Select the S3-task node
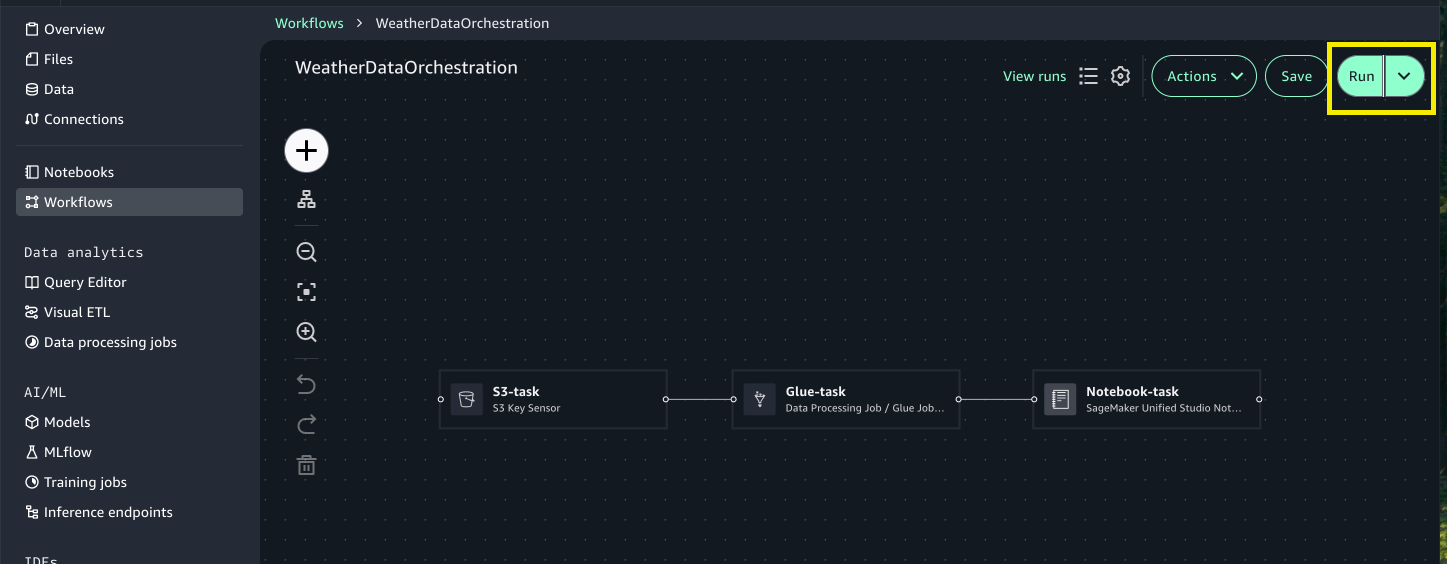Screen dimensions: 1447x564 [552, 399]
